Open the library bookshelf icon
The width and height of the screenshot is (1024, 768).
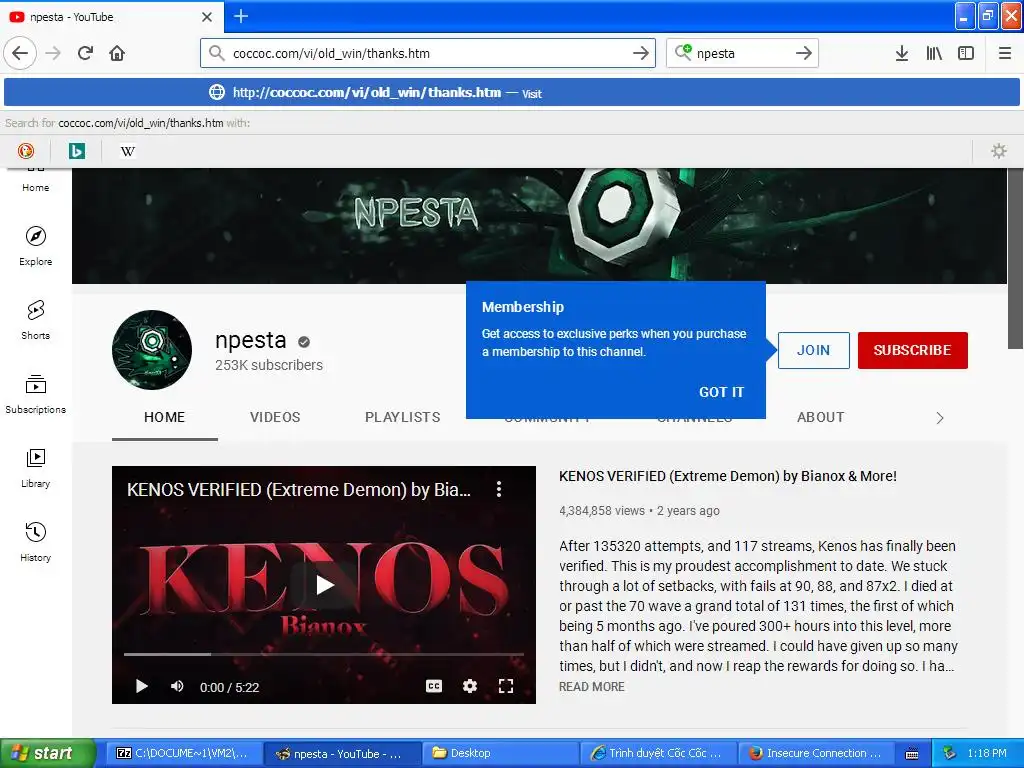(x=934, y=53)
